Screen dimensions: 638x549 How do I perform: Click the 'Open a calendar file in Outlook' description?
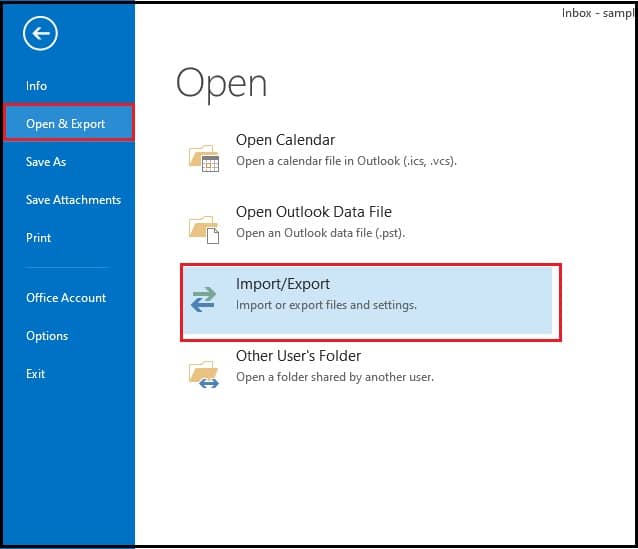[346, 161]
